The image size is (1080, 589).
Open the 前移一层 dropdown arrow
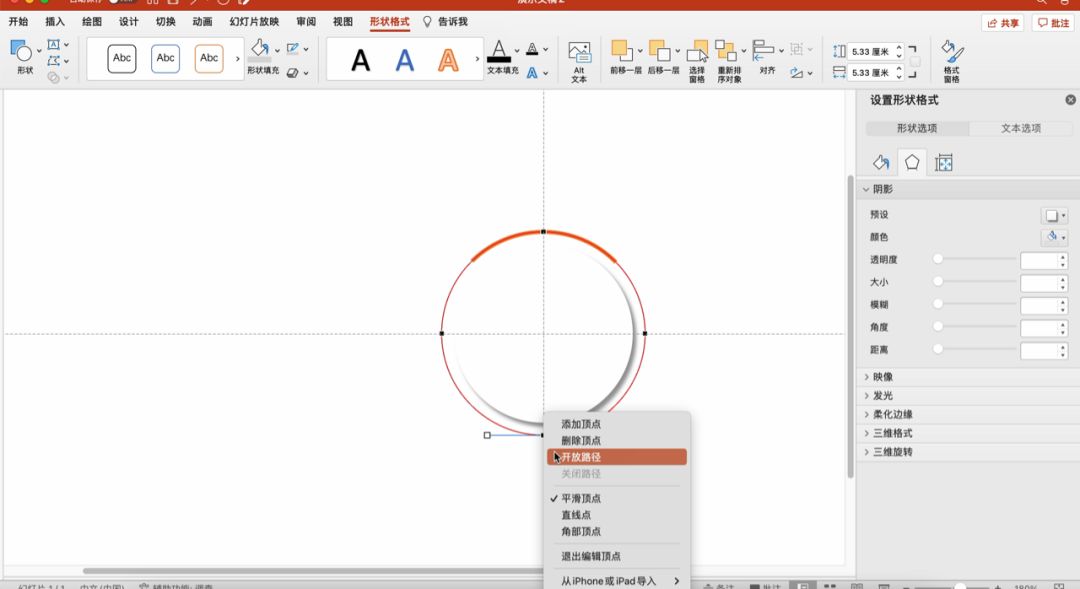tap(640, 51)
